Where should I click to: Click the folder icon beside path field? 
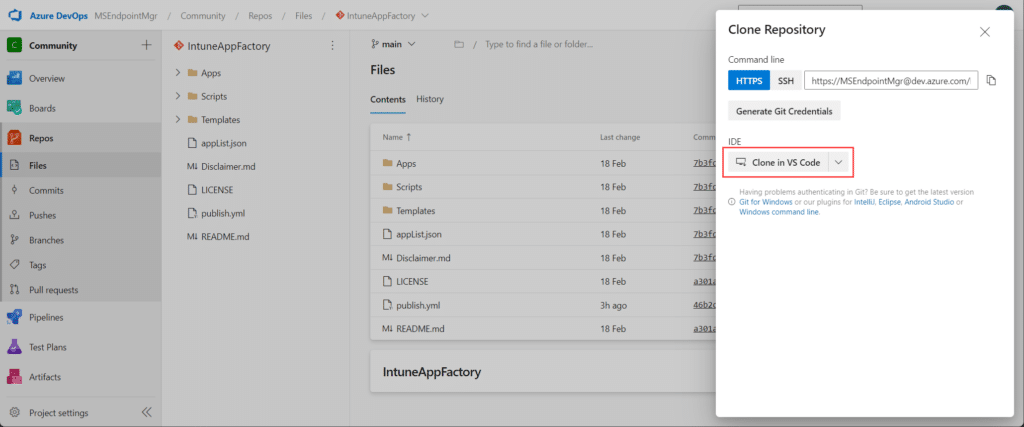pyautogui.click(x=458, y=44)
